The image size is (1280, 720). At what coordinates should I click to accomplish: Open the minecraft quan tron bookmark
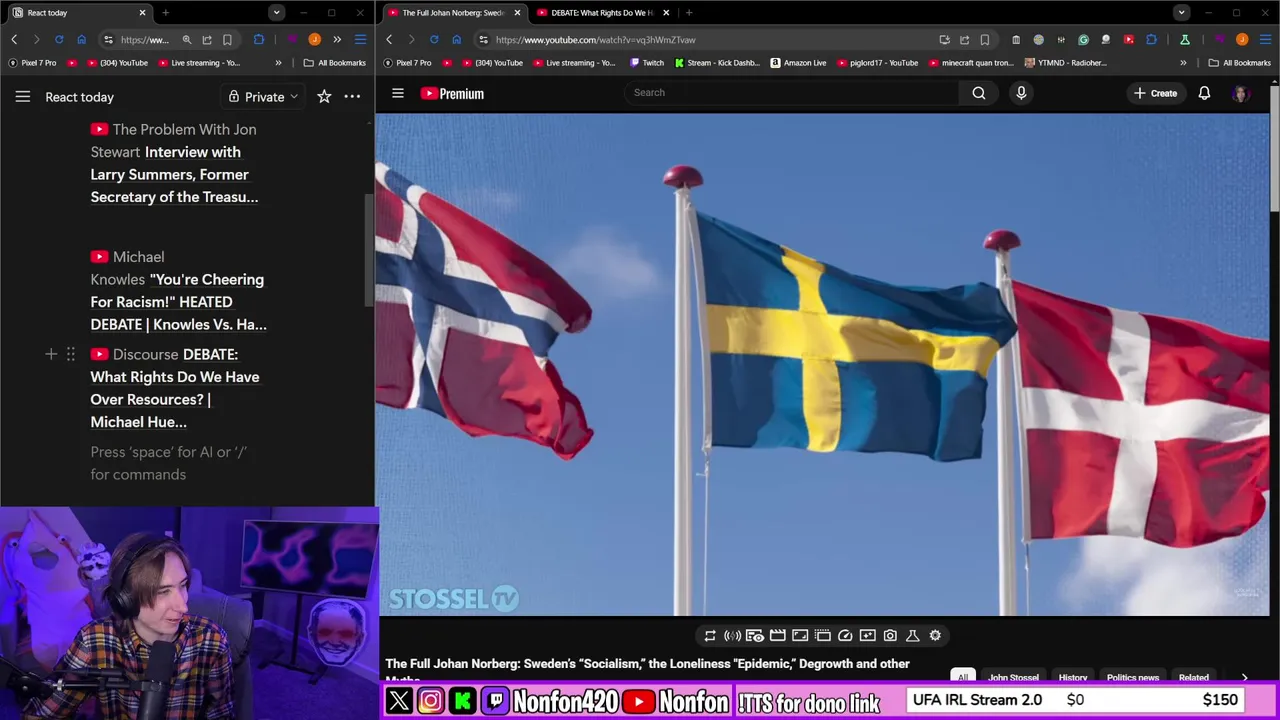pos(971,63)
